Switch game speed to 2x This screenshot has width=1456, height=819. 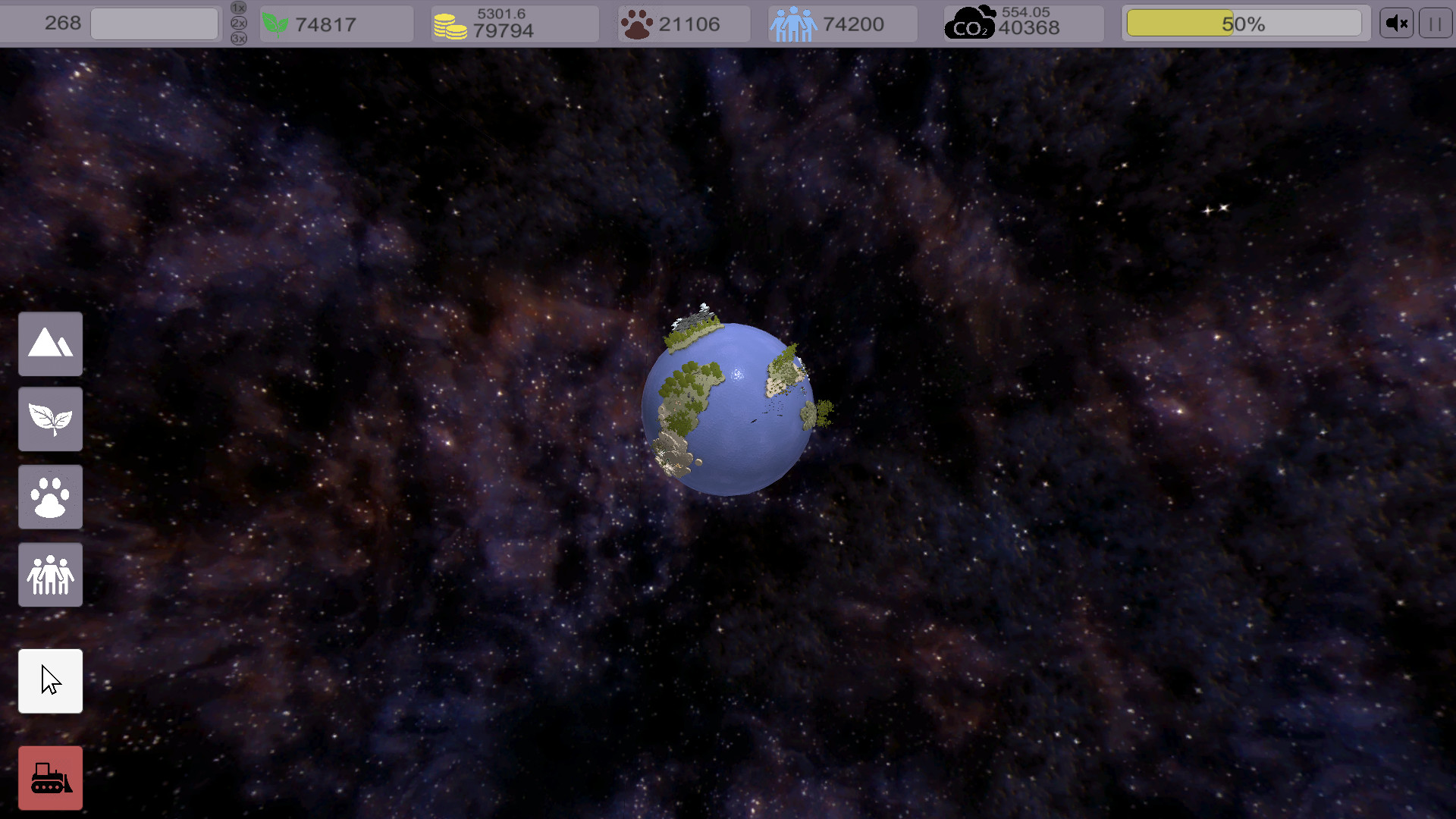237,24
